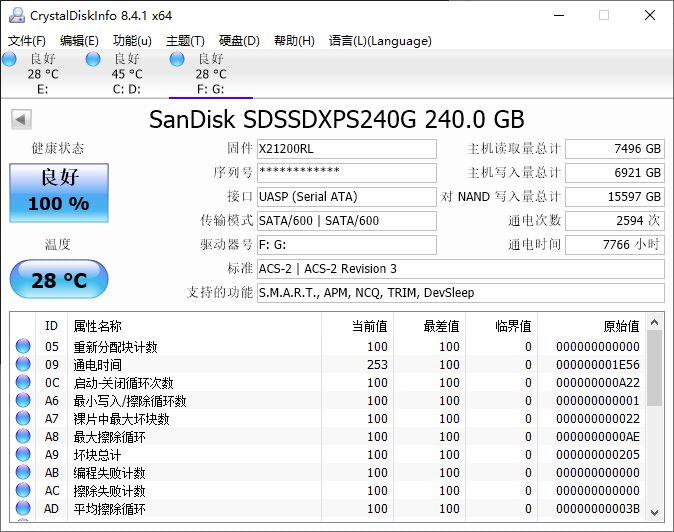Select the 擦除失败计数 attribute row
Viewport: 674px width, 532px height.
tap(328, 490)
